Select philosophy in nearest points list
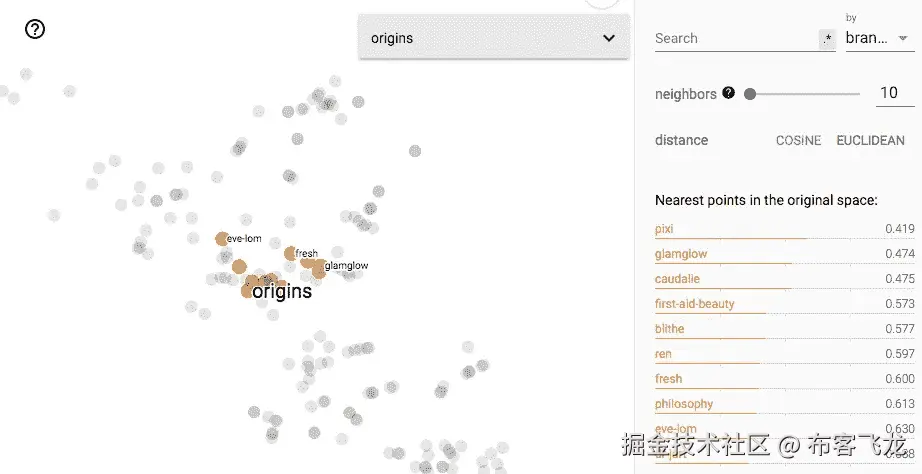This screenshot has height=474, width=922. (684, 404)
